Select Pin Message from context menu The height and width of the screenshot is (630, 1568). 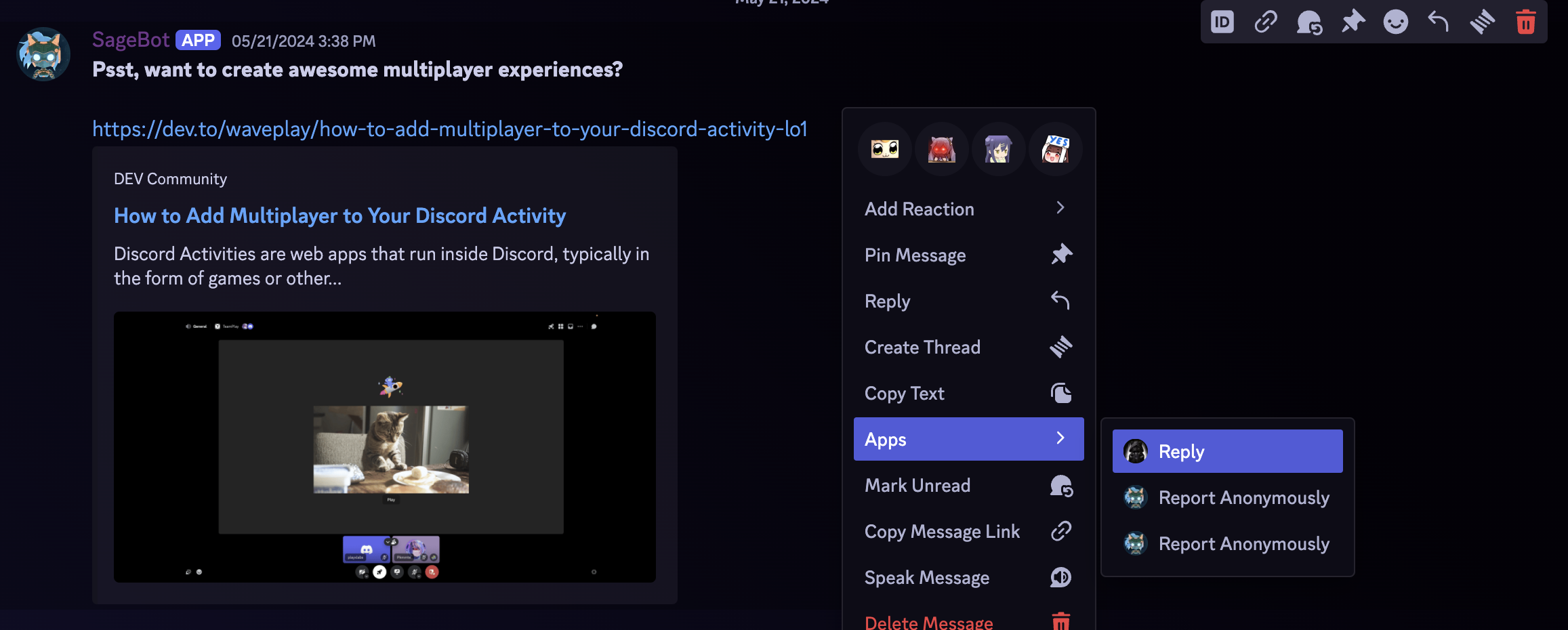pyautogui.click(x=969, y=255)
